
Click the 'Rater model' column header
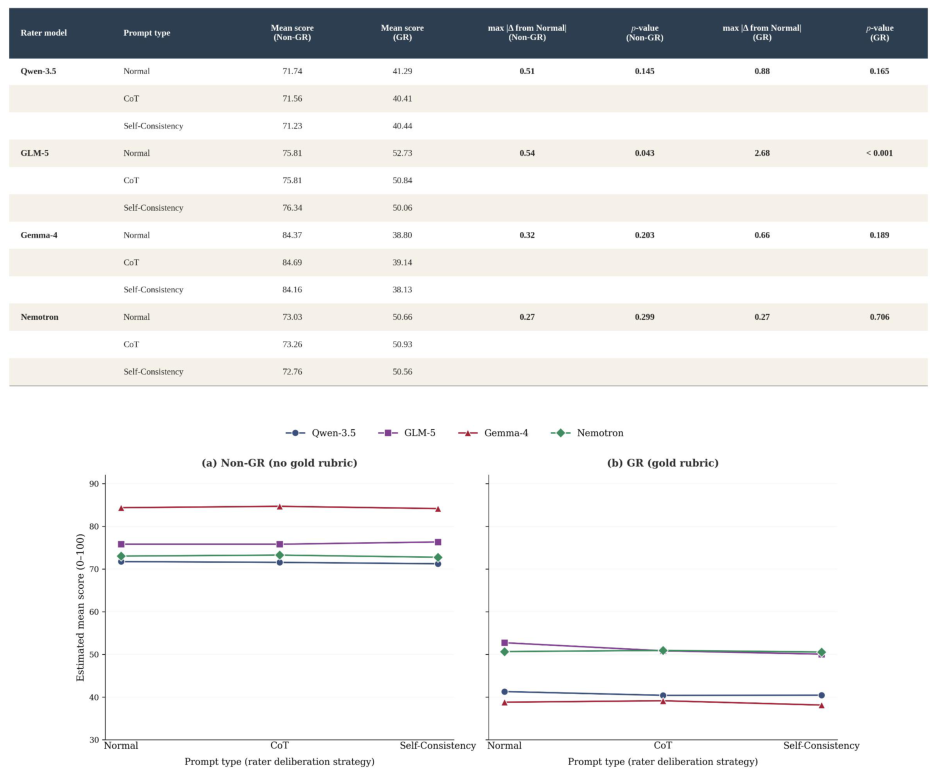point(44,33)
